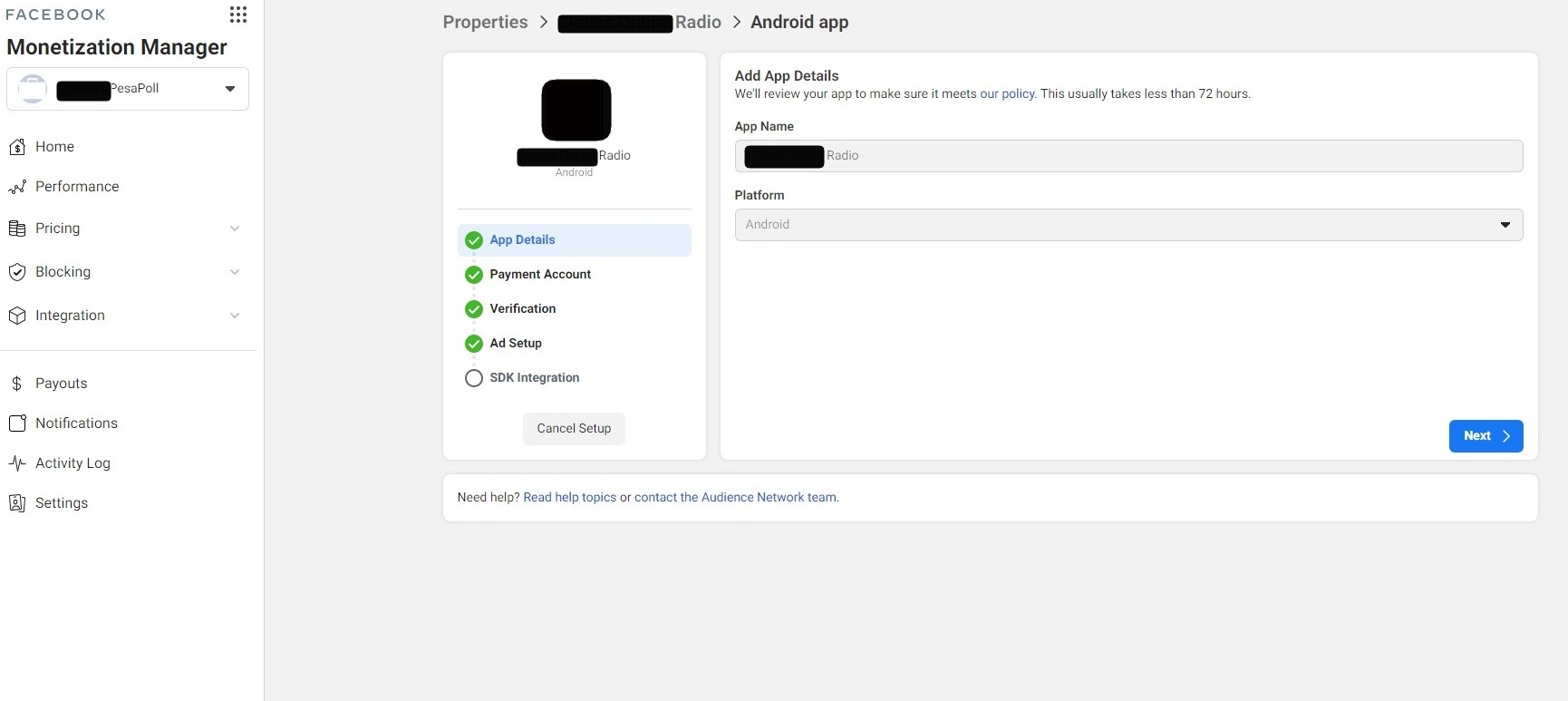Click the Radio property breadcrumb
The width and height of the screenshot is (1568, 701).
[640, 23]
